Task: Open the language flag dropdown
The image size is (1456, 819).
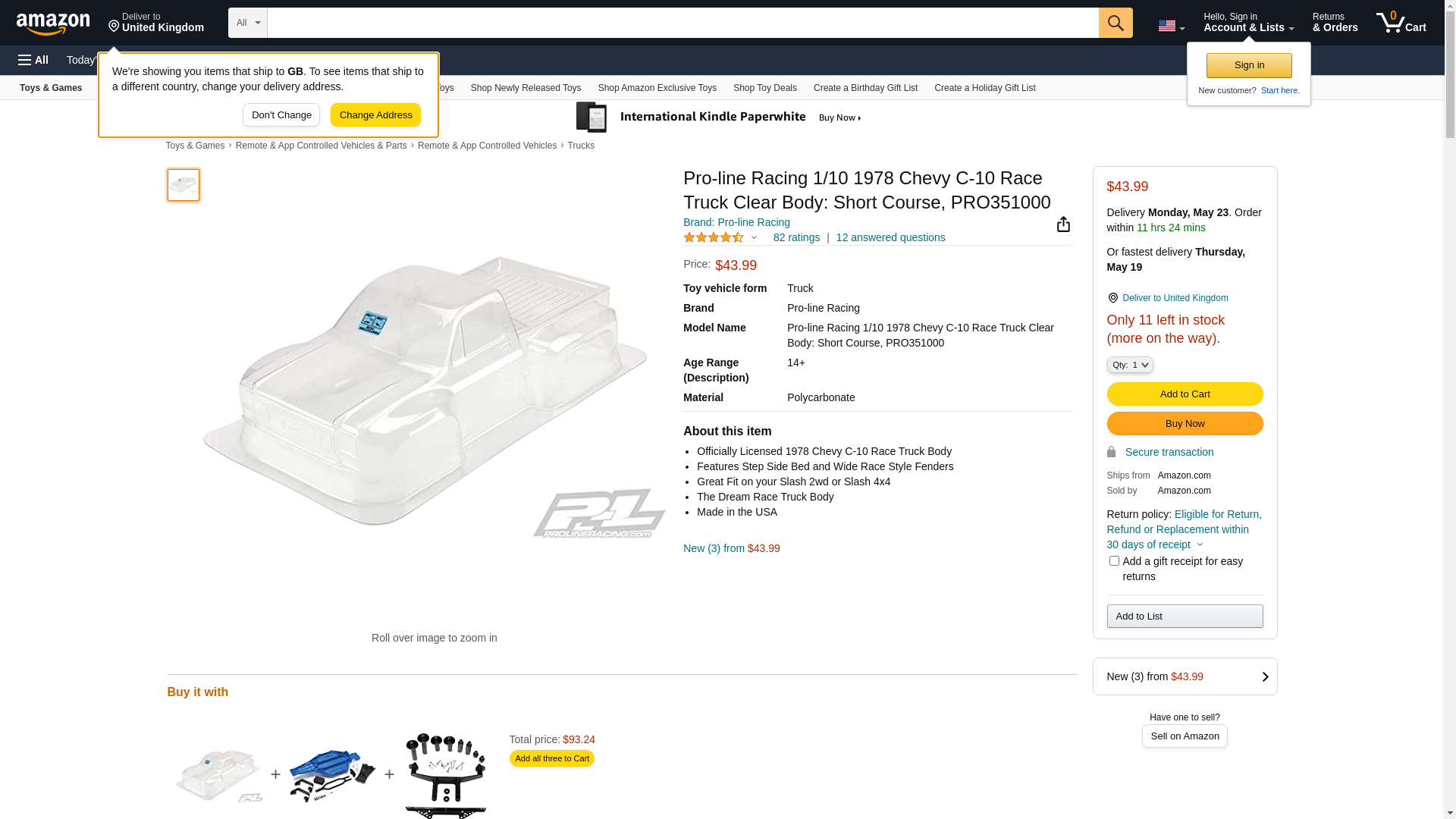Action: [1171, 26]
